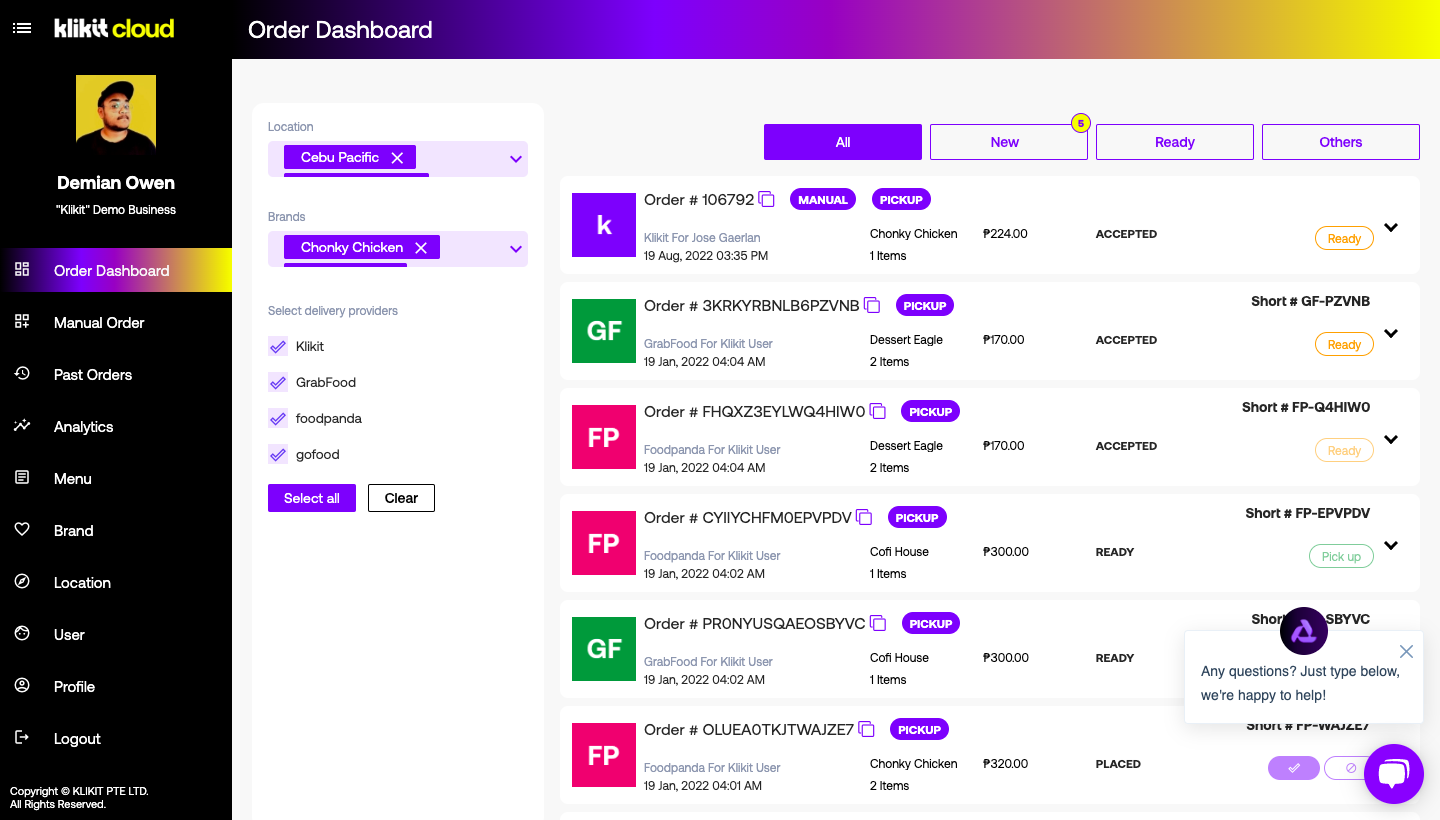Click the Order Dashboard page title
Image resolution: width=1440 pixels, height=820 pixels.
click(340, 30)
